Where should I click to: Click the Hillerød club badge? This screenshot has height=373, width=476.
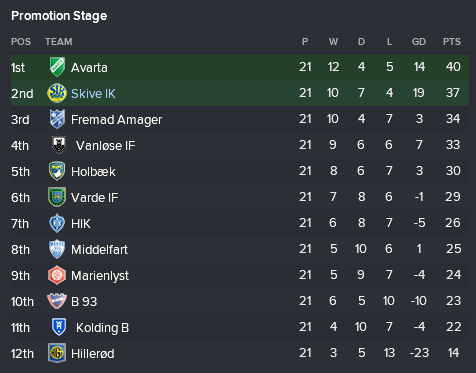coord(57,353)
